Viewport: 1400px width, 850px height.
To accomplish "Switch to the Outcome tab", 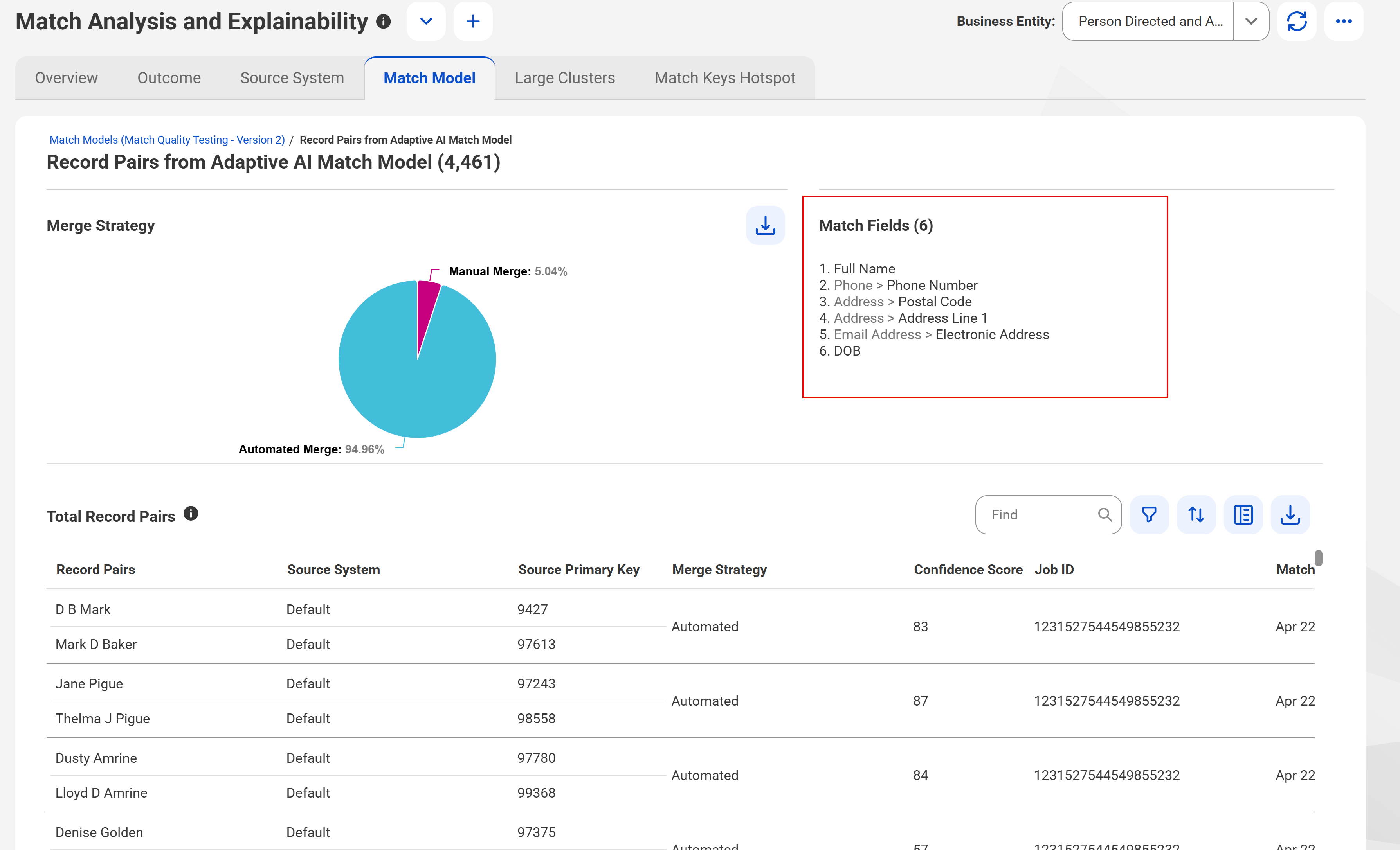I will coord(169,78).
